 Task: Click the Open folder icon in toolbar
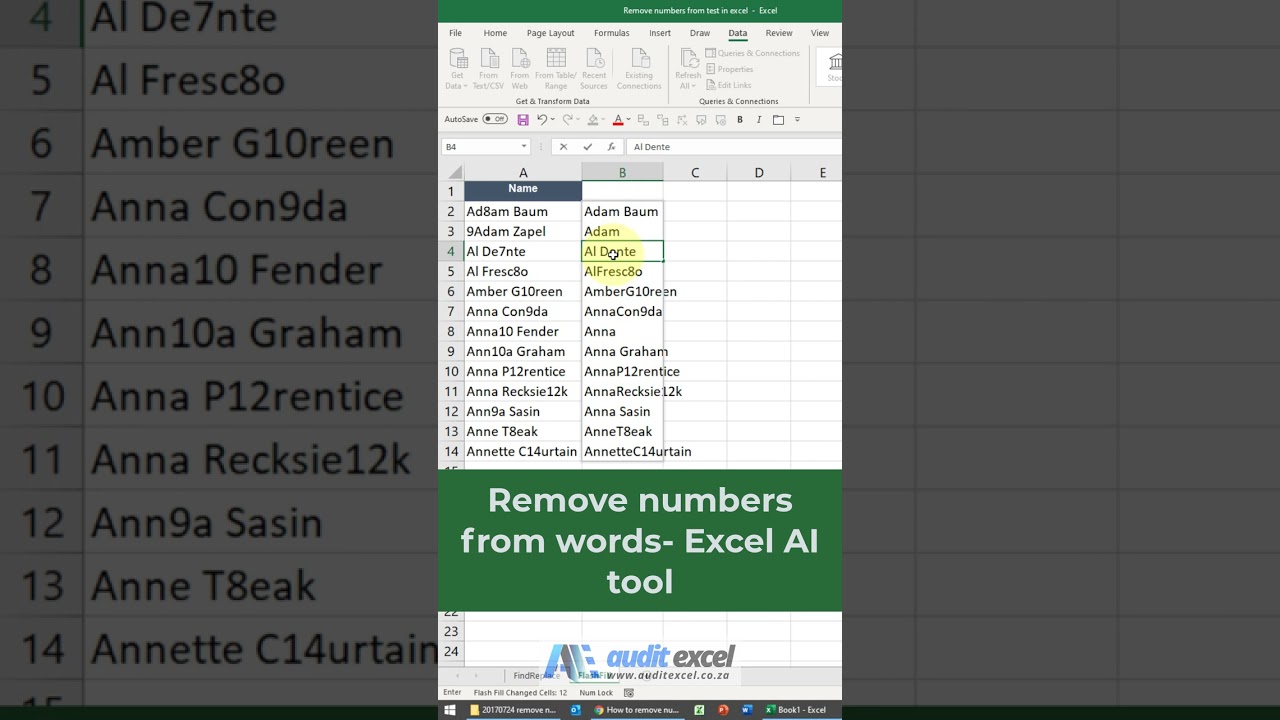click(x=778, y=120)
